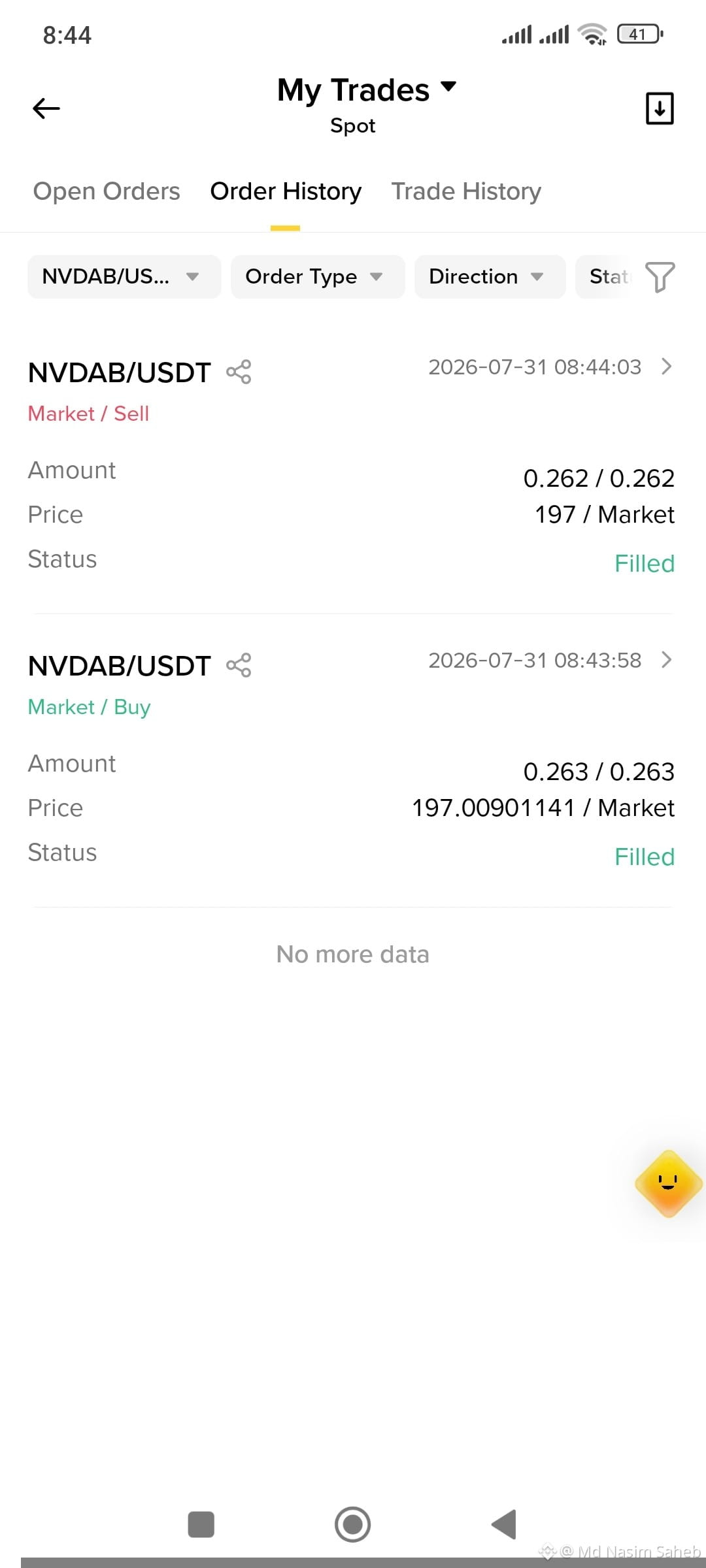706x1568 pixels.
Task: Open the yellow assistant chat bubble
Action: click(x=669, y=1183)
